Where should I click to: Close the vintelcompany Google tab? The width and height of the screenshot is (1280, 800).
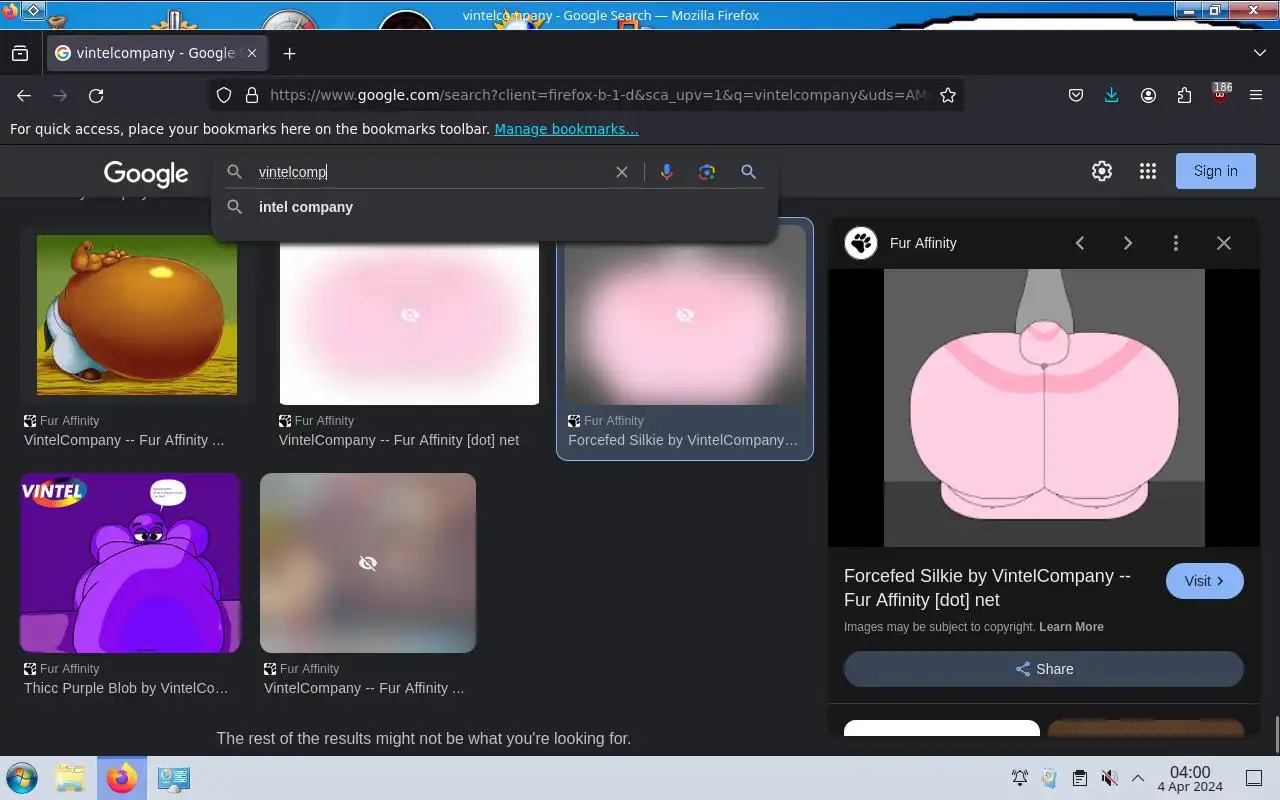[x=252, y=53]
